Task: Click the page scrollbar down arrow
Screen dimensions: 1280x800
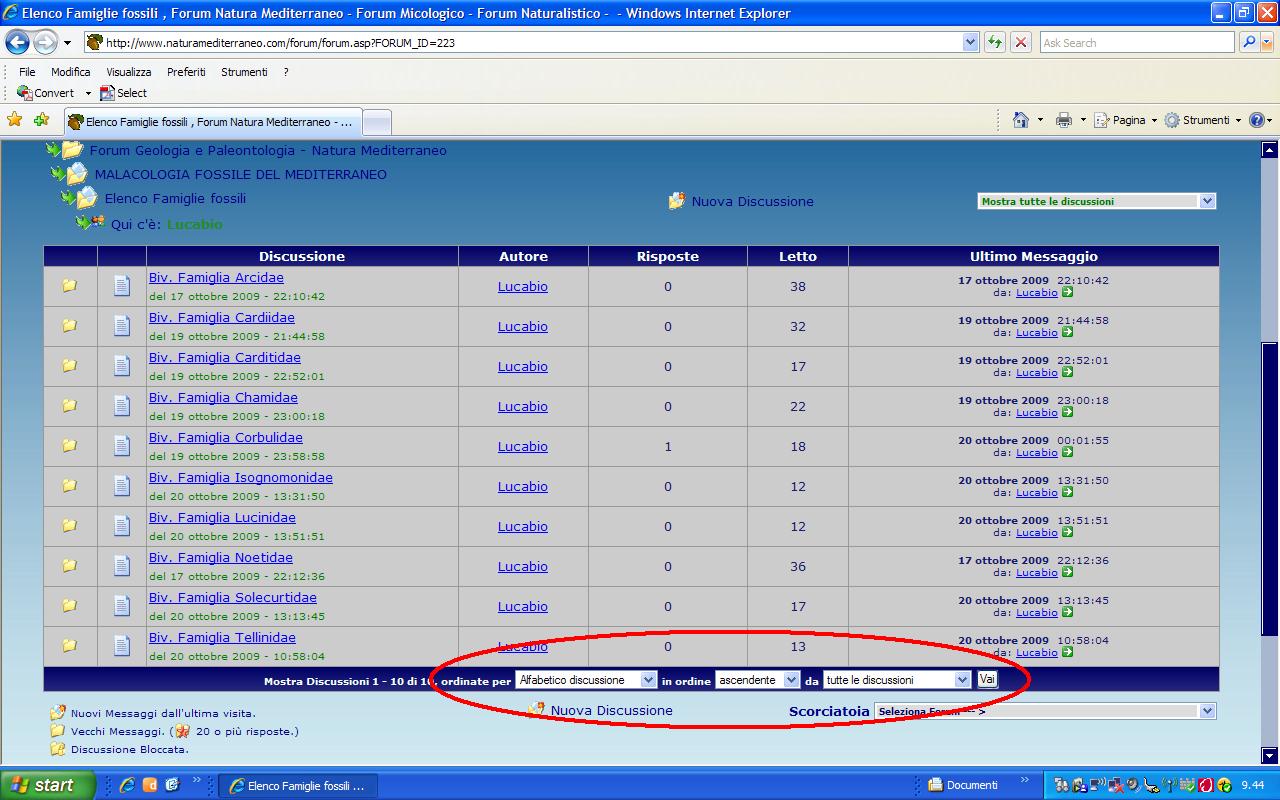Action: [1270, 756]
